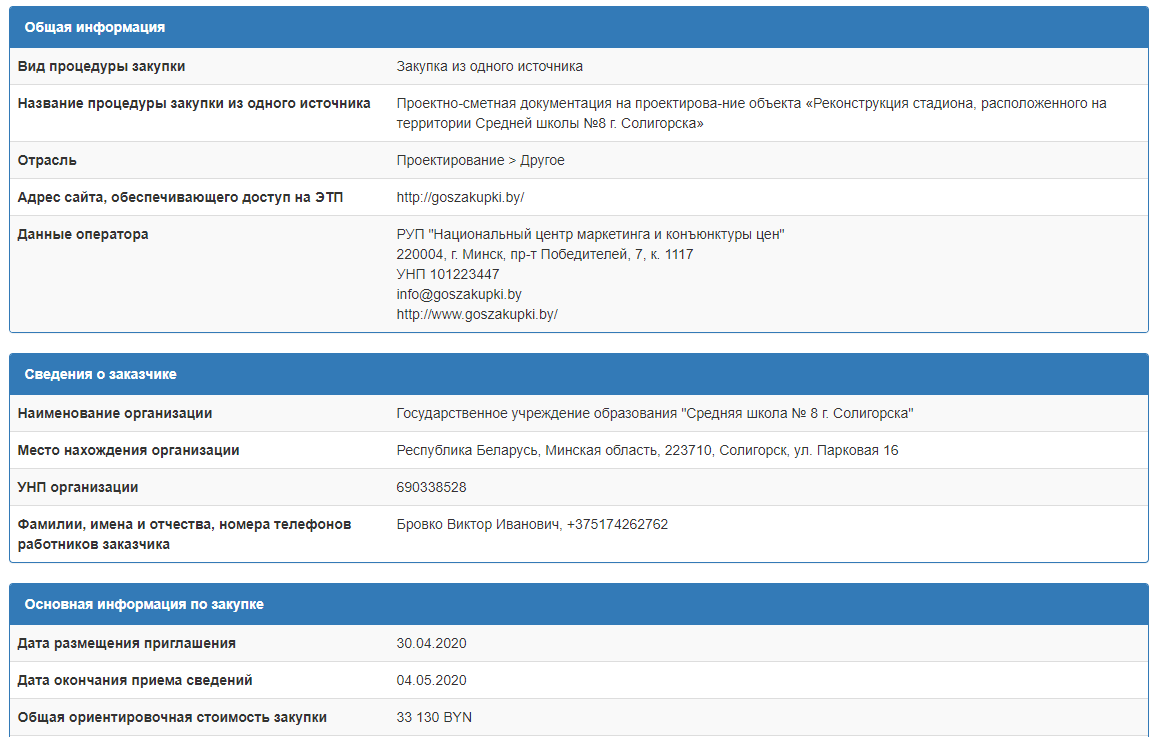The width and height of the screenshot is (1159, 737).
Task: Click the contact "Бровко Виктор Иванович" phone entry
Action: (532, 524)
